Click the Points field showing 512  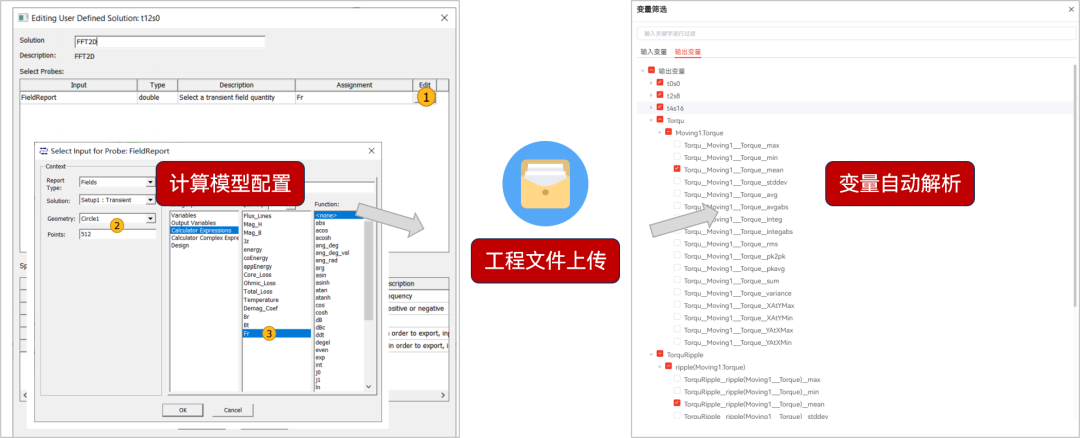[x=117, y=234]
